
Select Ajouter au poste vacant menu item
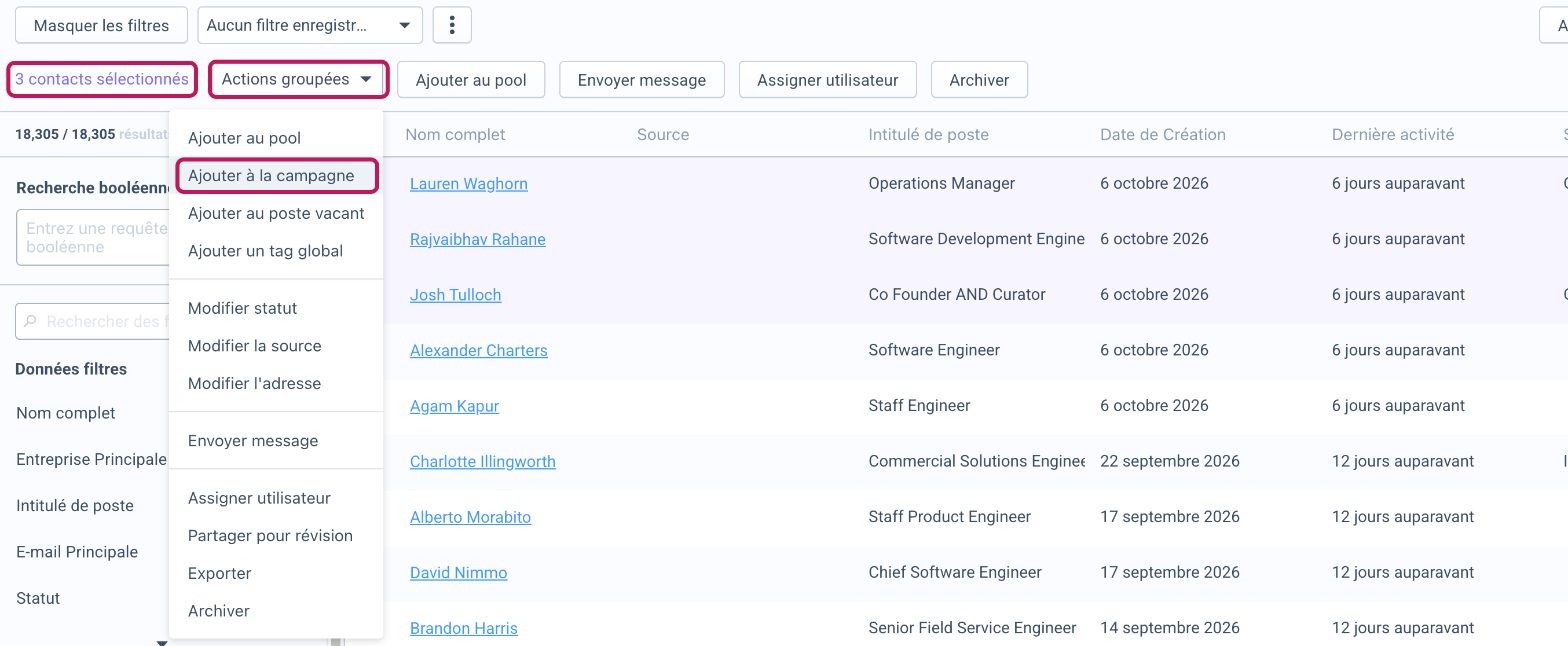pos(276,213)
